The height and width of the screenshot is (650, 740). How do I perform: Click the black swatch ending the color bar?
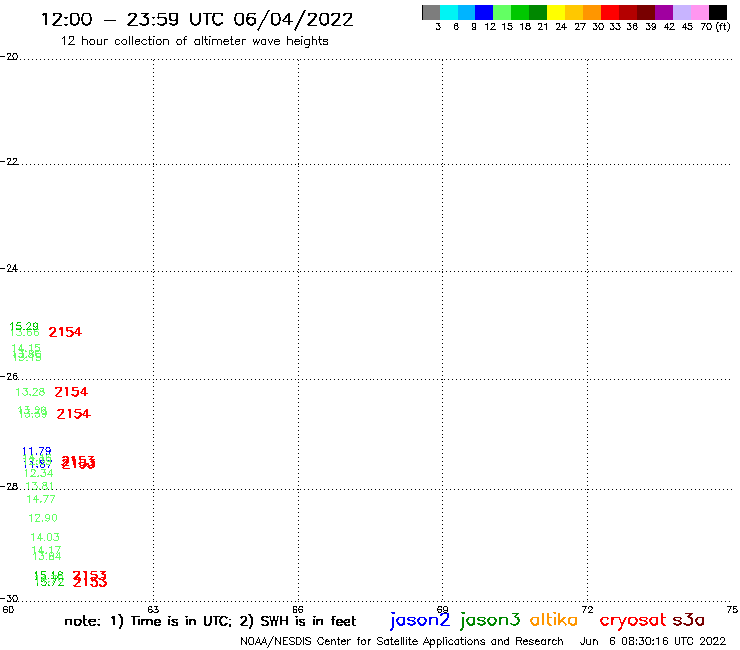(718, 12)
